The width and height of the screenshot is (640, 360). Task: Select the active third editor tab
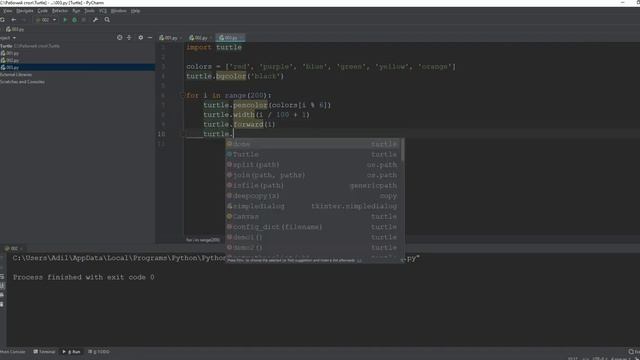(231, 38)
